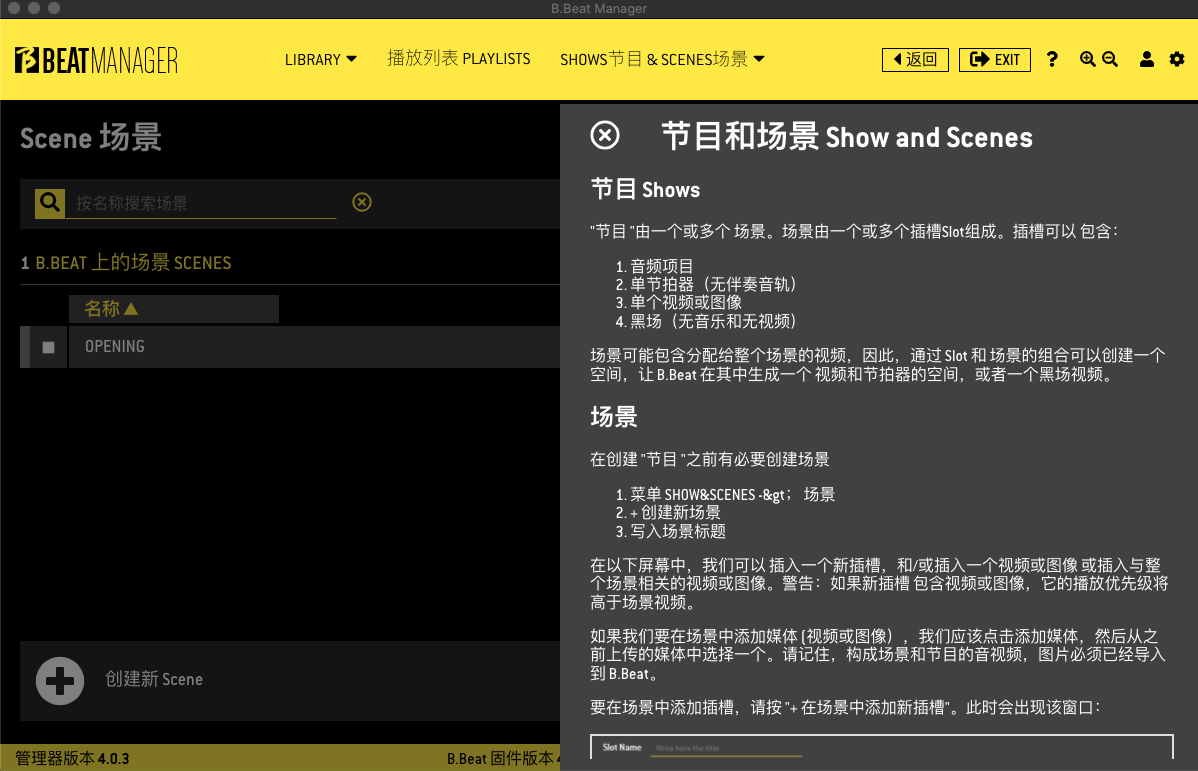Open settings with the gear icon
Viewport: 1198px width, 771px height.
point(1177,60)
